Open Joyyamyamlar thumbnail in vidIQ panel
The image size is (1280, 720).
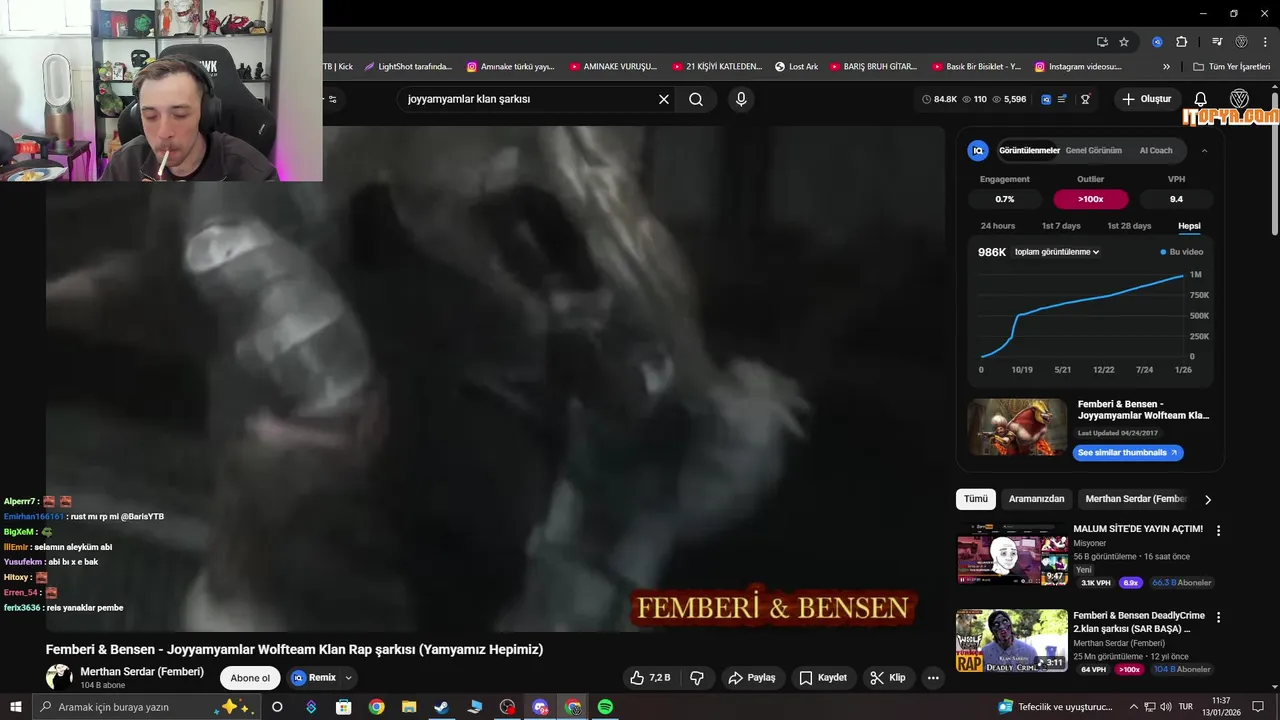[x=1017, y=427]
